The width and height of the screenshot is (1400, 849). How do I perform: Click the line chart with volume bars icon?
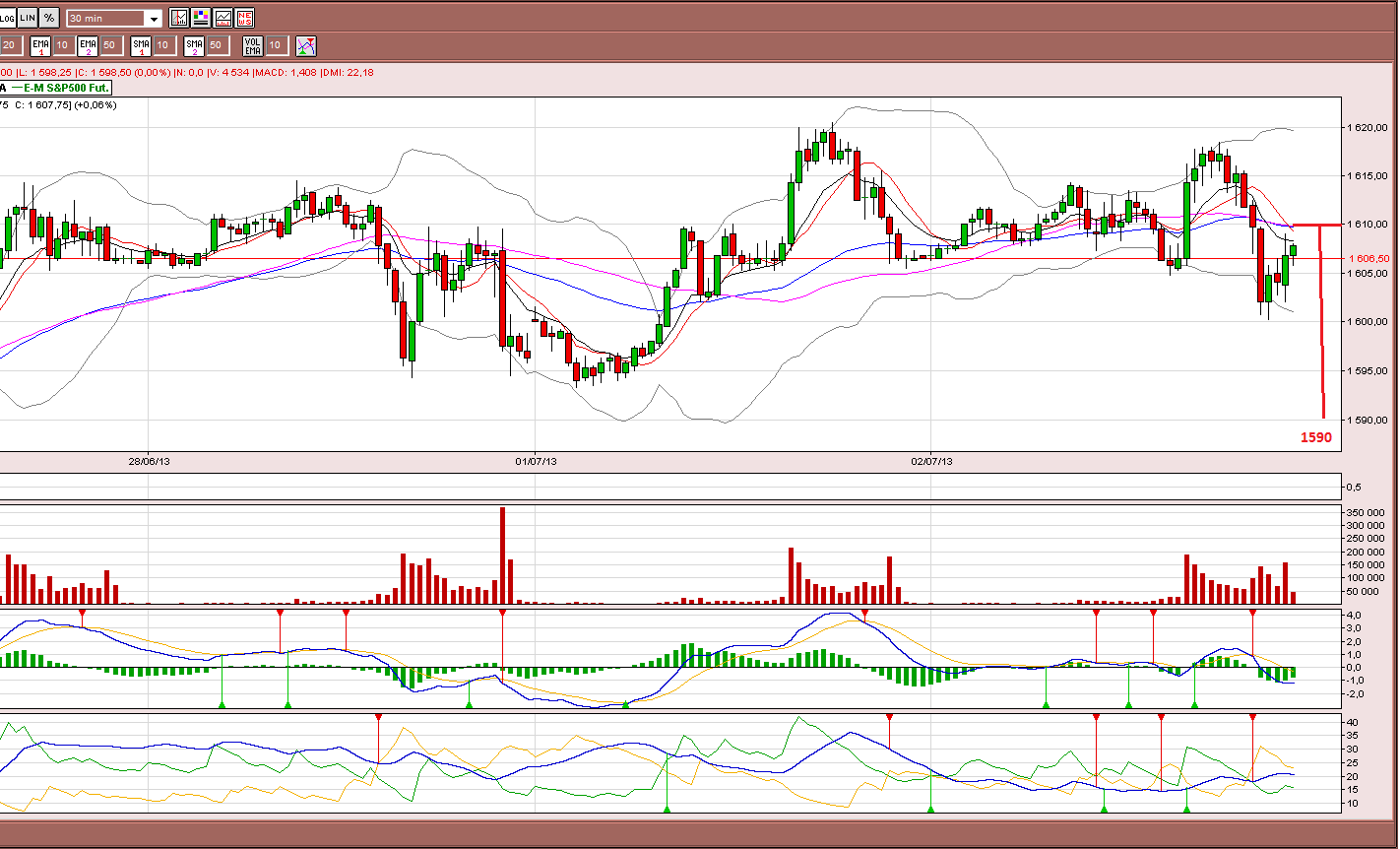223,18
